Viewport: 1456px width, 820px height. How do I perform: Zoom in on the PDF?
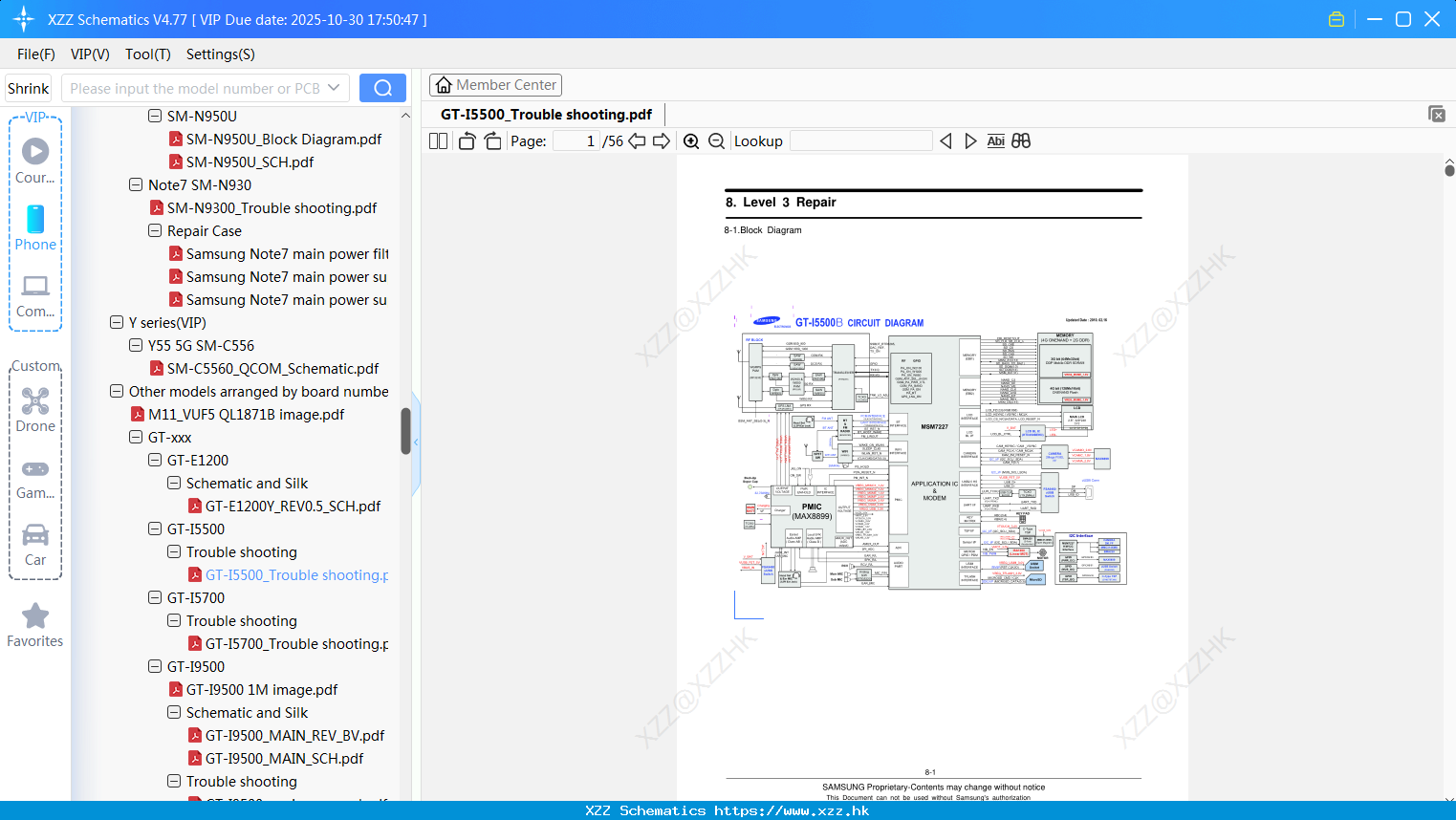pyautogui.click(x=691, y=140)
